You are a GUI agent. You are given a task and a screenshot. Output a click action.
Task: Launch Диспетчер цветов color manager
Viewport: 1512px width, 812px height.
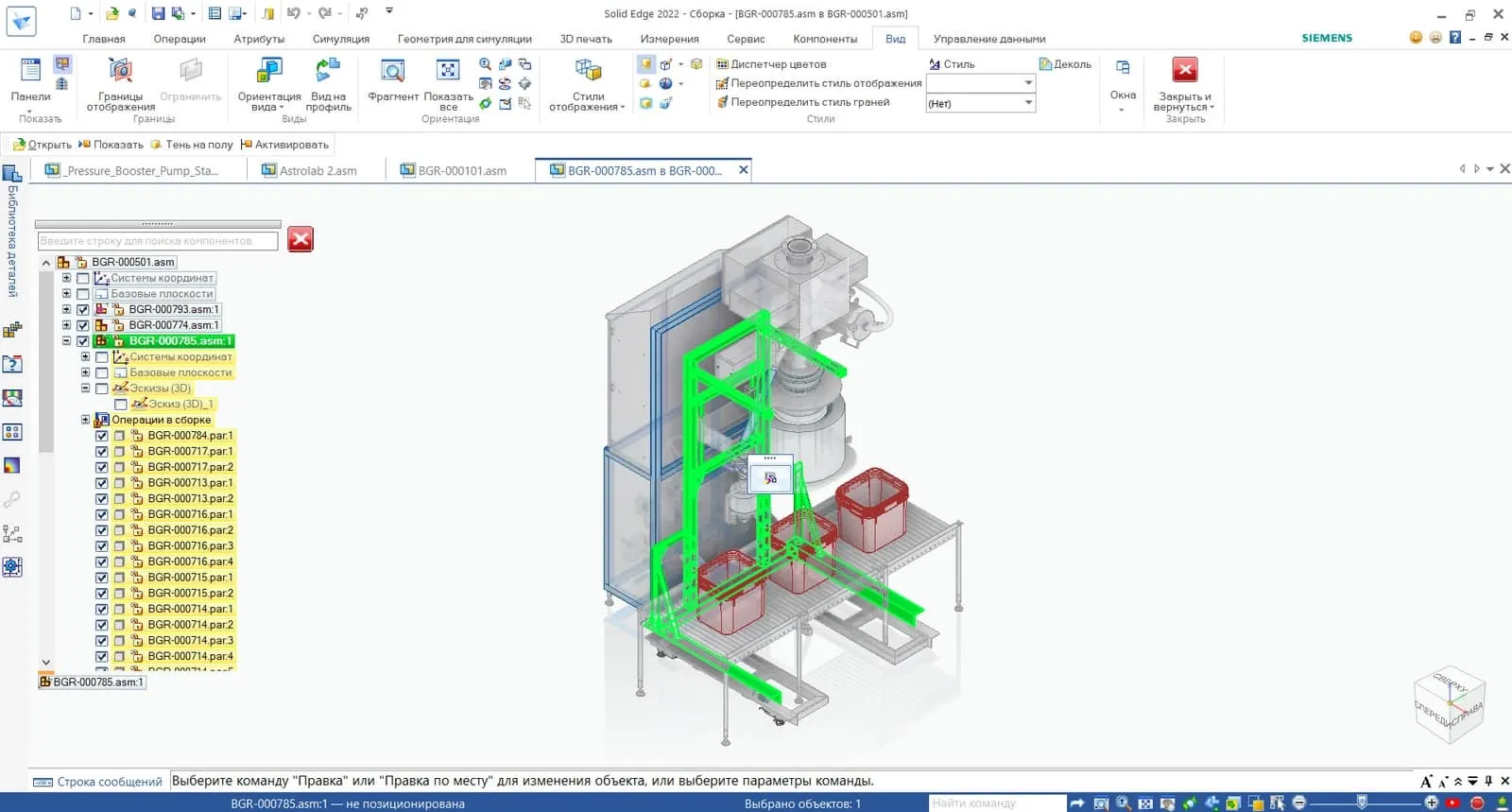pyautogui.click(x=771, y=64)
